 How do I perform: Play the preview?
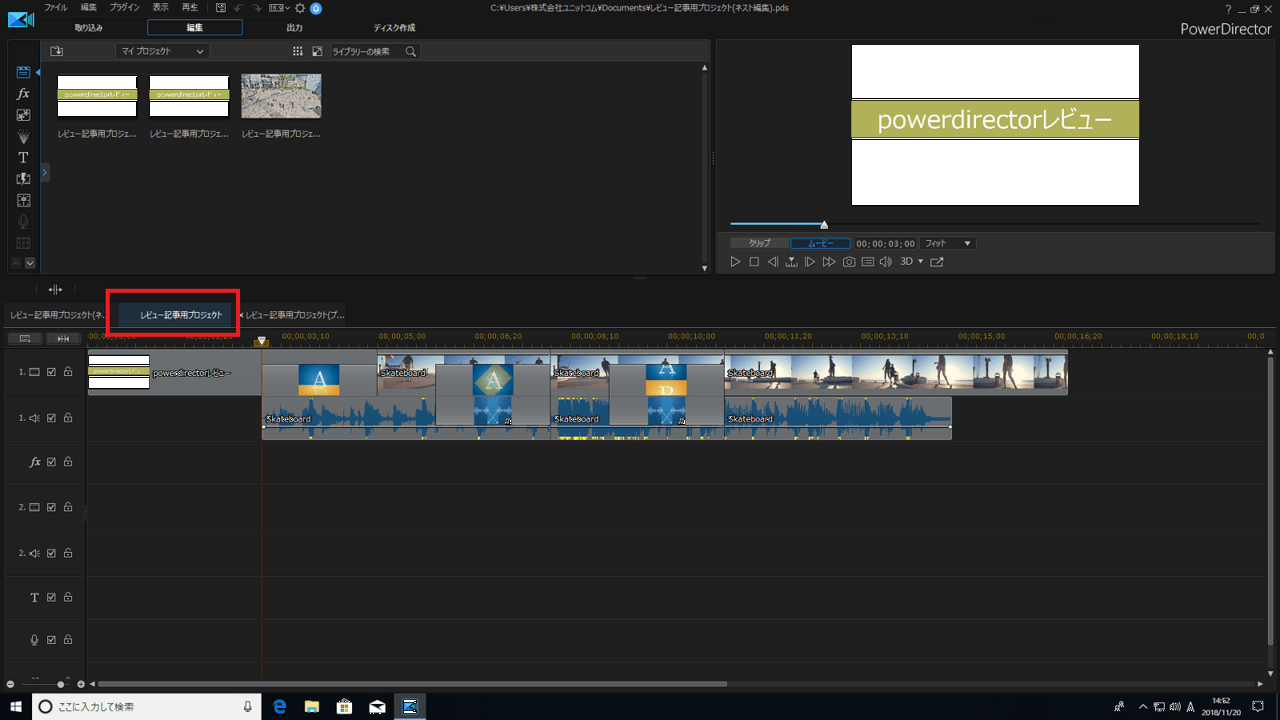tap(735, 261)
